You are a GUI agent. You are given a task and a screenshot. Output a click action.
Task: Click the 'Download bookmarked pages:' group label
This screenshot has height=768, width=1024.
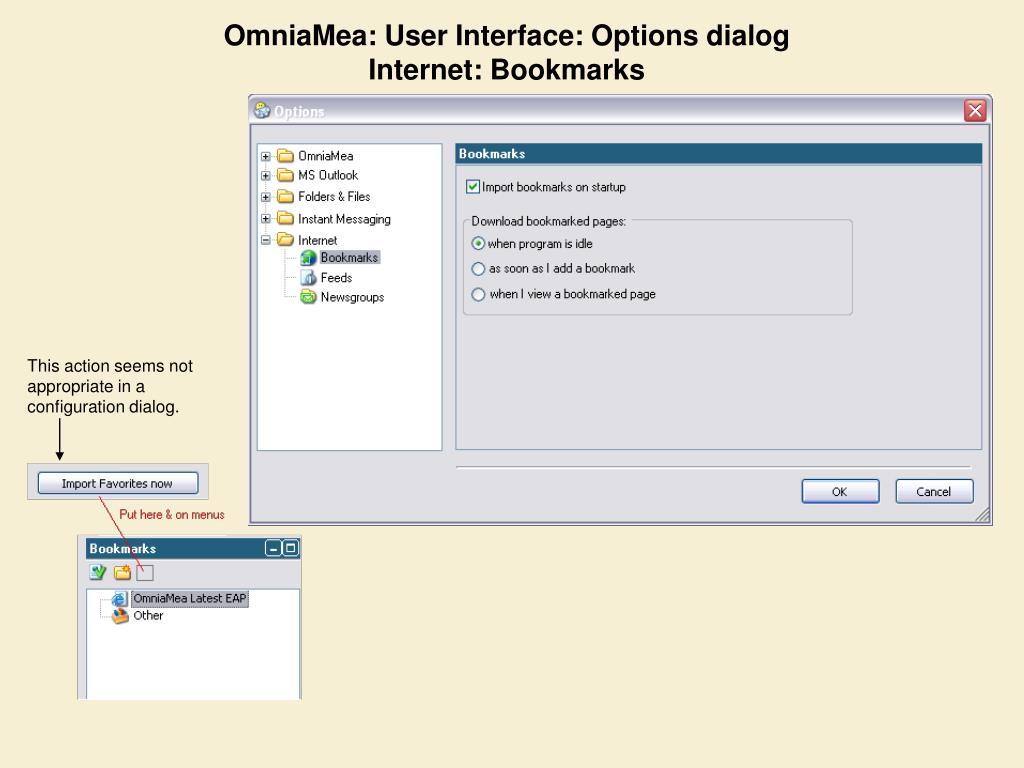[x=549, y=221]
